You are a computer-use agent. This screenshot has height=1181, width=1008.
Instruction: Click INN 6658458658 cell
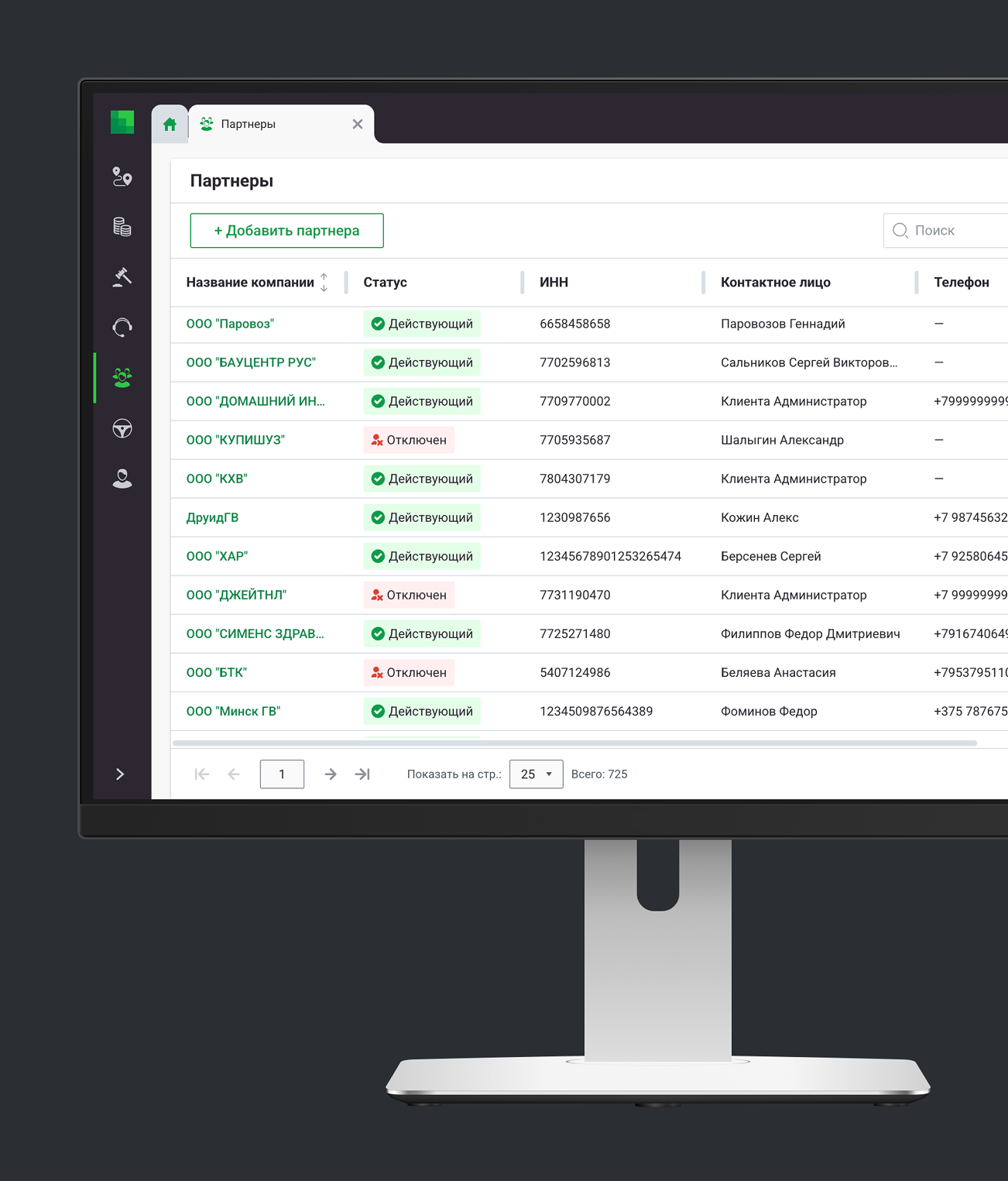click(574, 324)
